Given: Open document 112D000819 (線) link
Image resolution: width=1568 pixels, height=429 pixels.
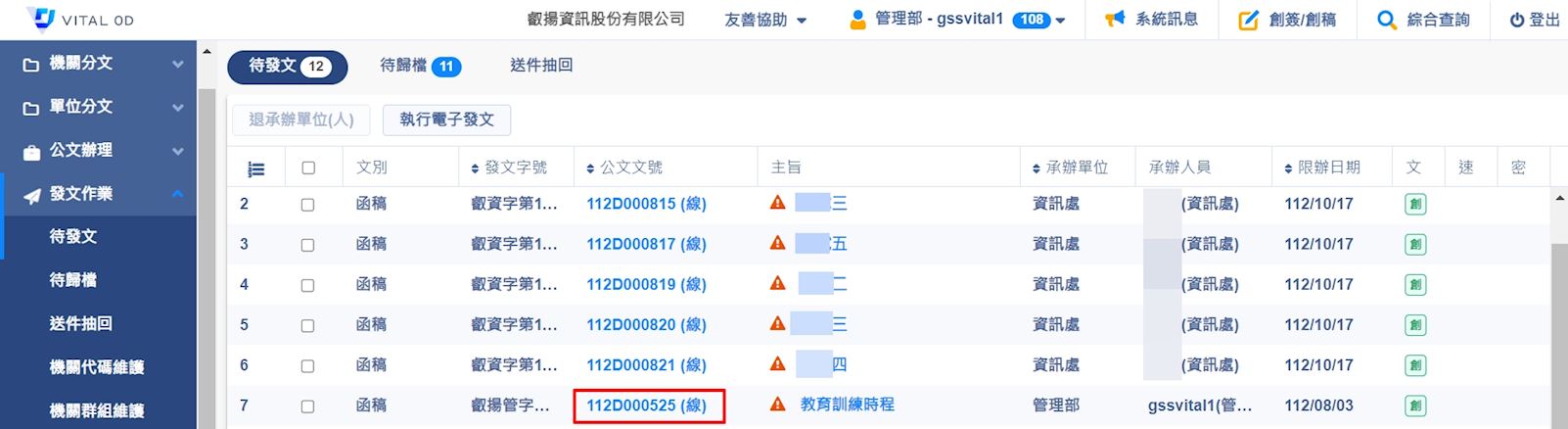Looking at the screenshot, I should pyautogui.click(x=647, y=284).
